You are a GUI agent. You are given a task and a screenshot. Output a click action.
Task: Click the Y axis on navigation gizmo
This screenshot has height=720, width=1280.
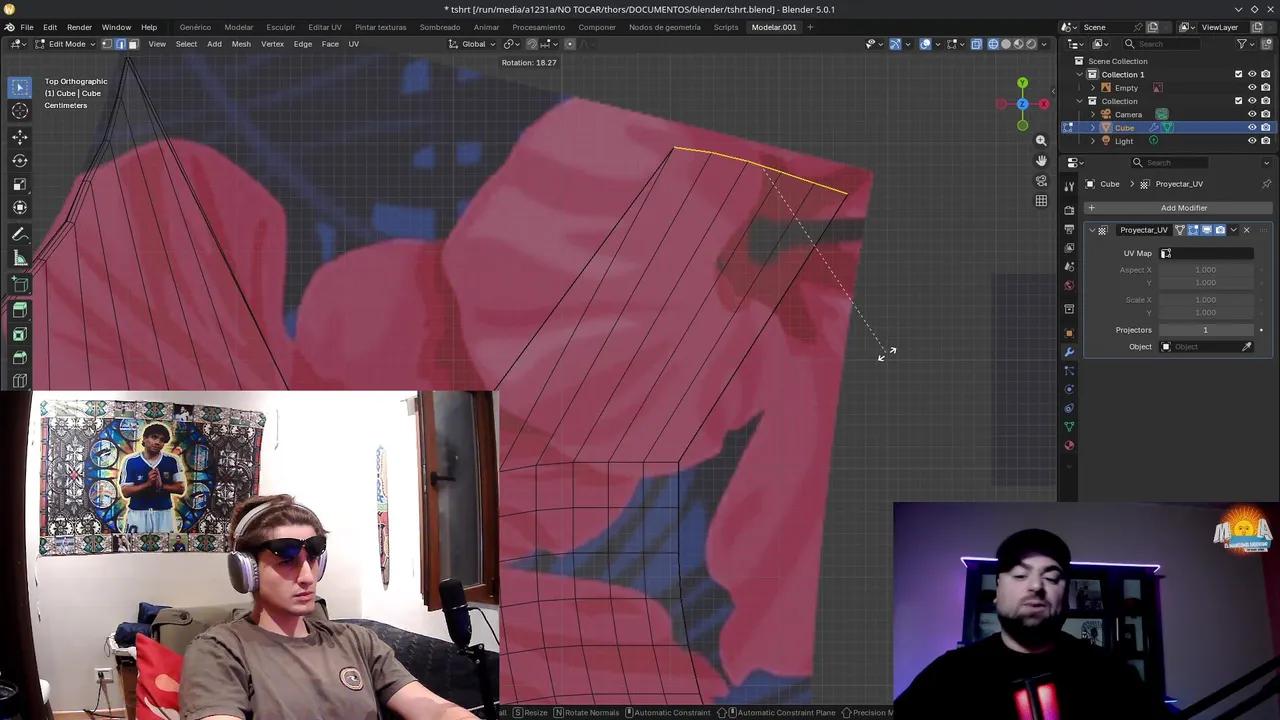[1022, 83]
